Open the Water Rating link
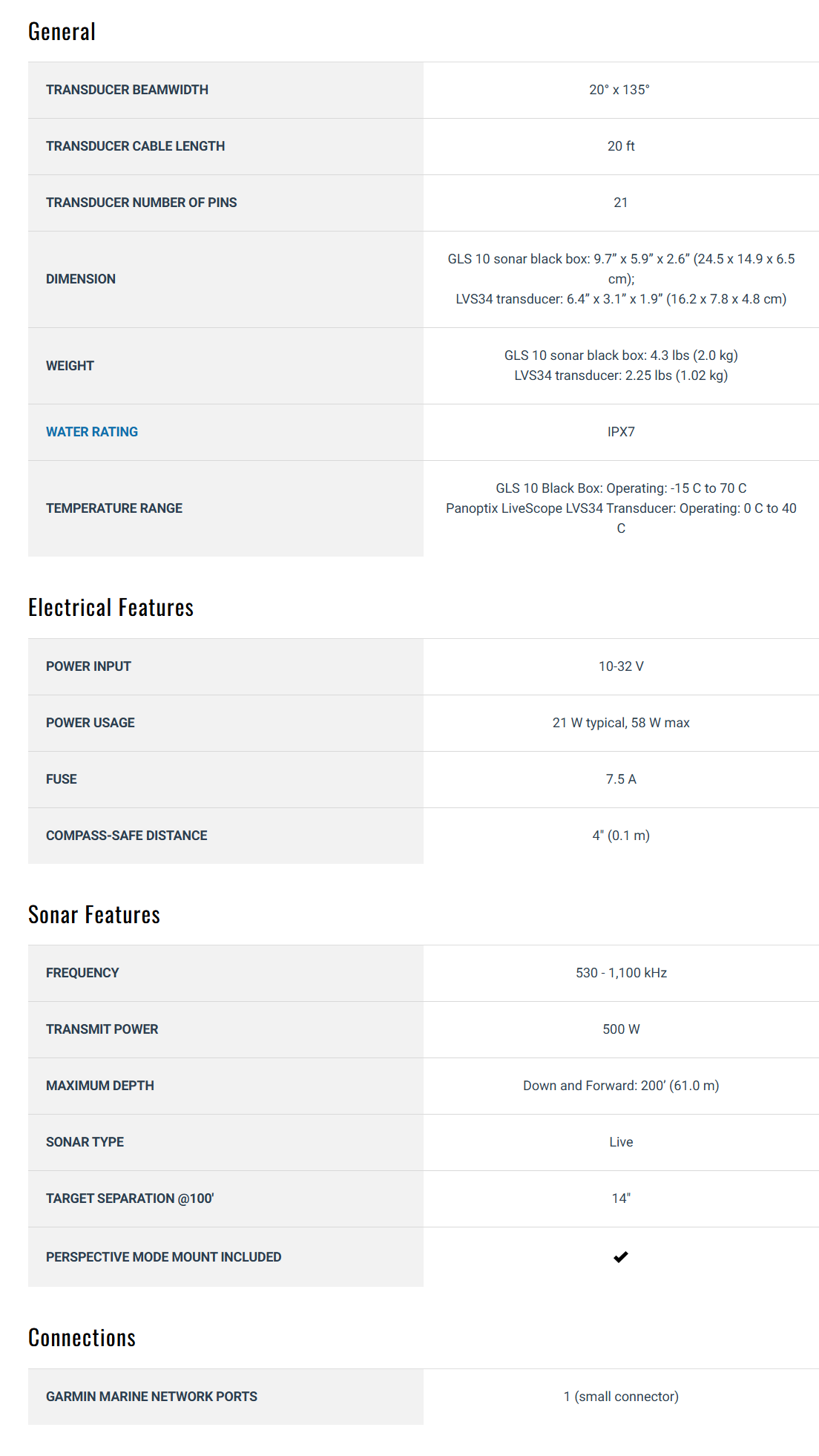The height and width of the screenshot is (1456, 819). click(x=92, y=432)
